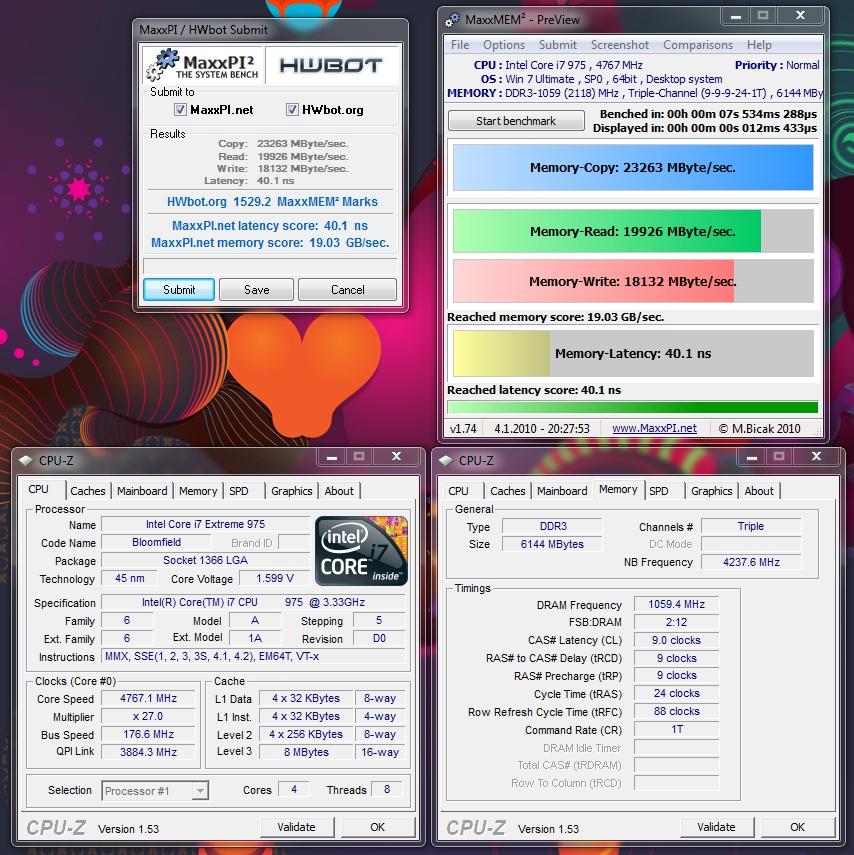Click the Intel Core i7 inside logo

(x=361, y=551)
